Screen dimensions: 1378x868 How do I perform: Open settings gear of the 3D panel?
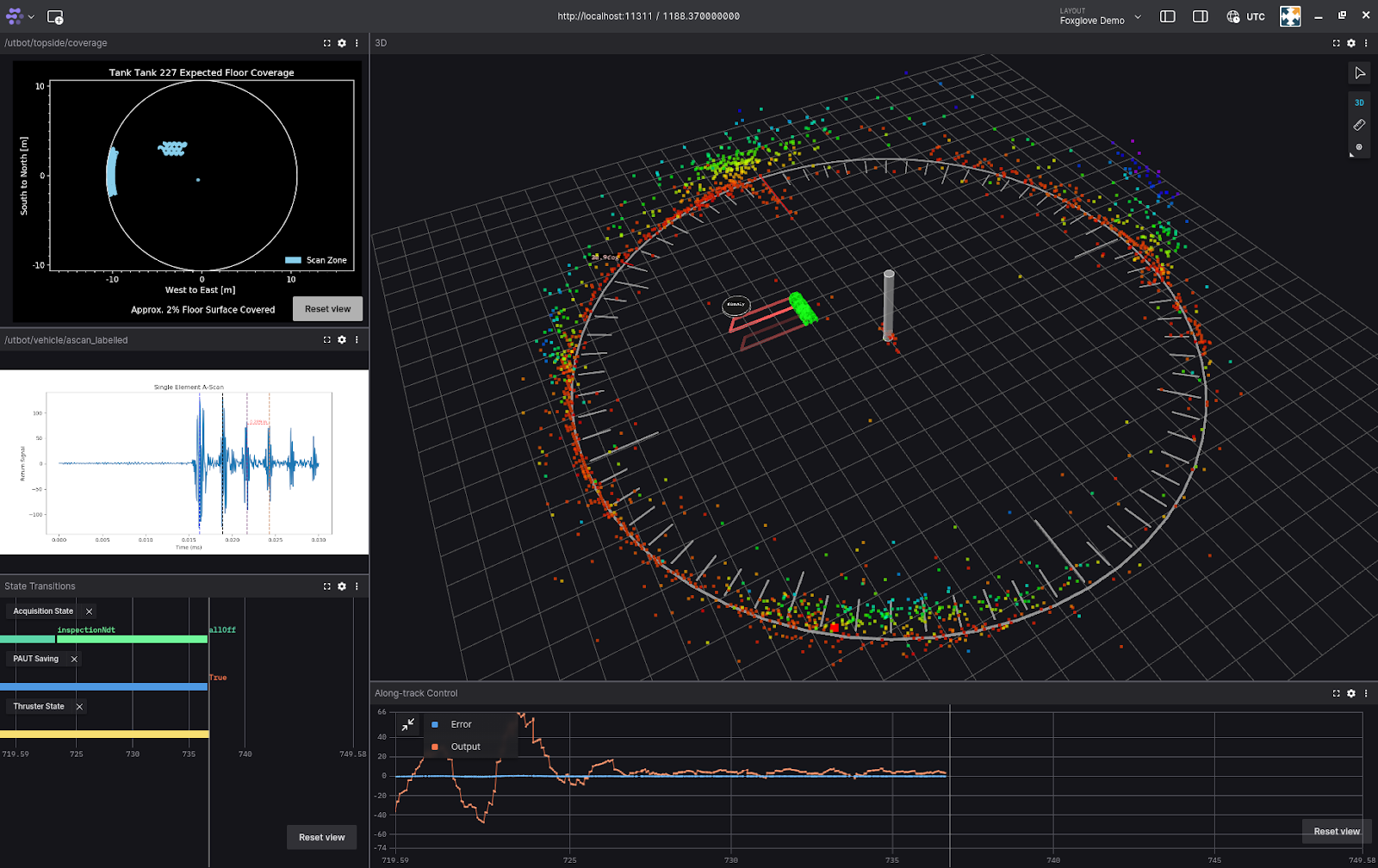tap(1351, 43)
